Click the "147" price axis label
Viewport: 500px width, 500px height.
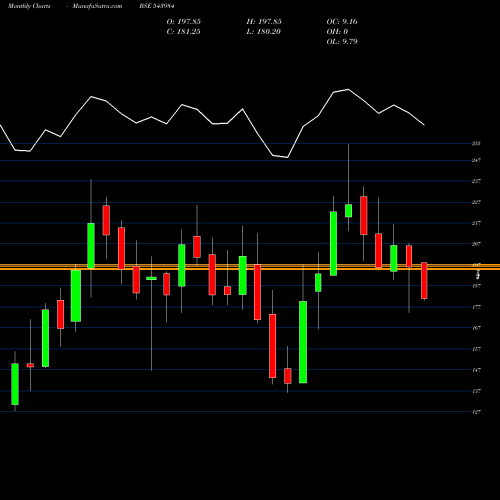pos(476,370)
